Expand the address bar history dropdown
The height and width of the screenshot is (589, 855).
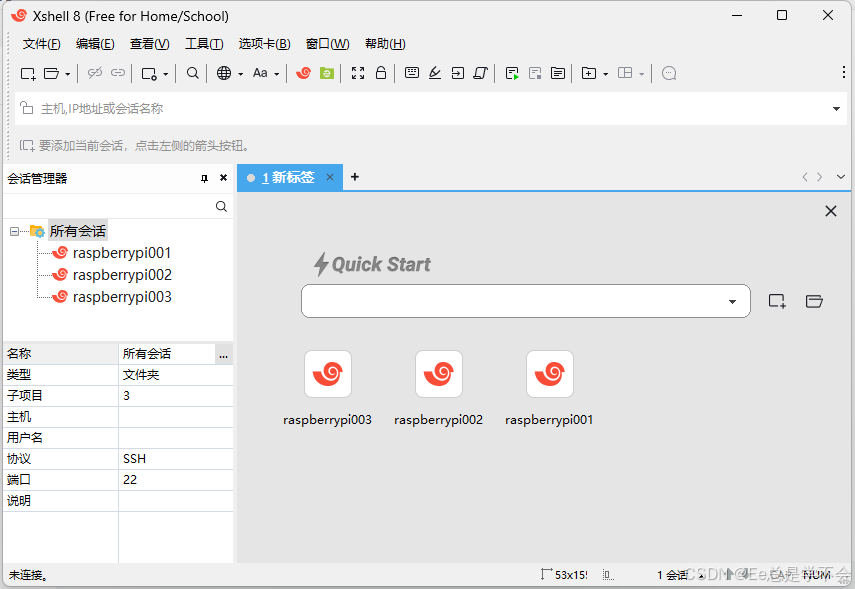(x=836, y=109)
